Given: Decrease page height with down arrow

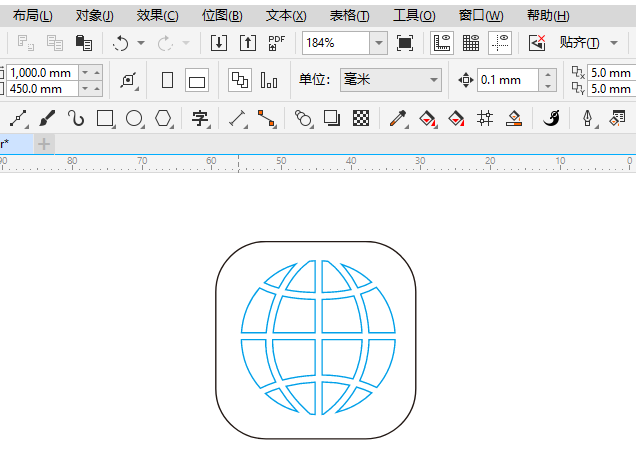Looking at the screenshot, I should pos(85,88).
